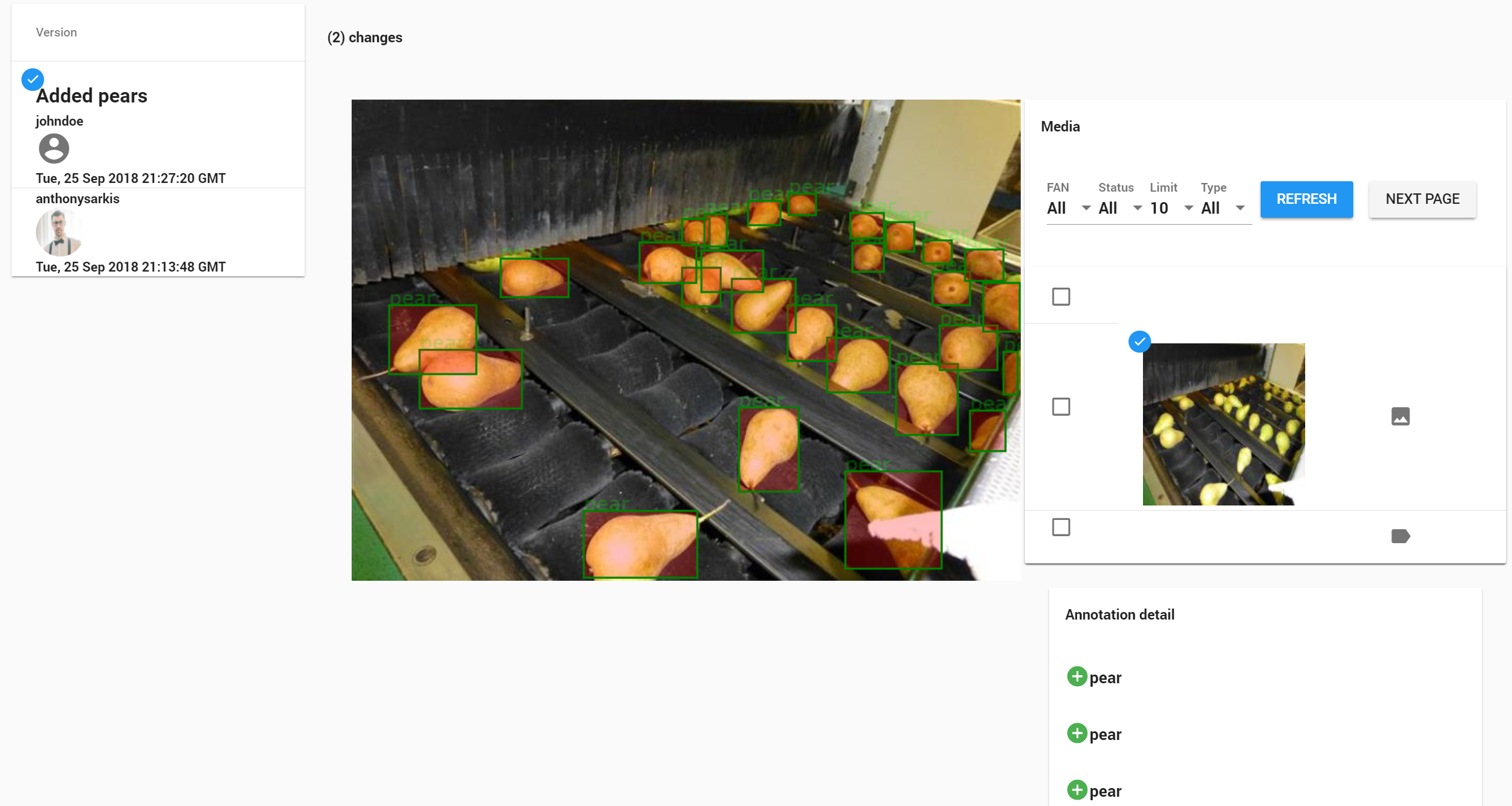The height and width of the screenshot is (806, 1512).
Task: Click the green plus icon beside first pear annotation
Action: click(x=1077, y=677)
